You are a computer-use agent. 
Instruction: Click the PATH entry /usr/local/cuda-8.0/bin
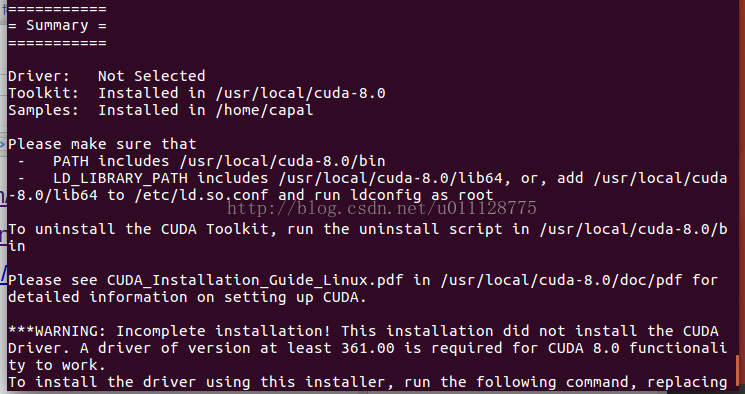pyautogui.click(x=282, y=161)
